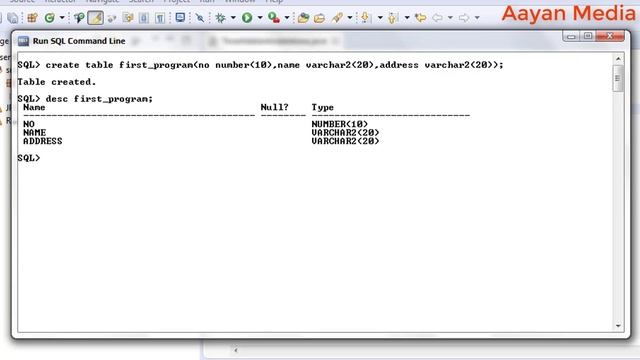Image resolution: width=640 pixels, height=360 pixels.
Task: Open the New Java Class dropdown arrow
Action: pos(62,18)
